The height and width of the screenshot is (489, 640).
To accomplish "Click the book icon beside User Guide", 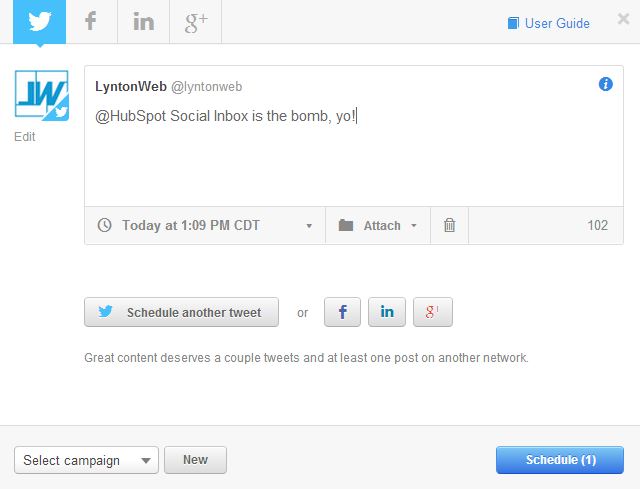I will tap(513, 23).
